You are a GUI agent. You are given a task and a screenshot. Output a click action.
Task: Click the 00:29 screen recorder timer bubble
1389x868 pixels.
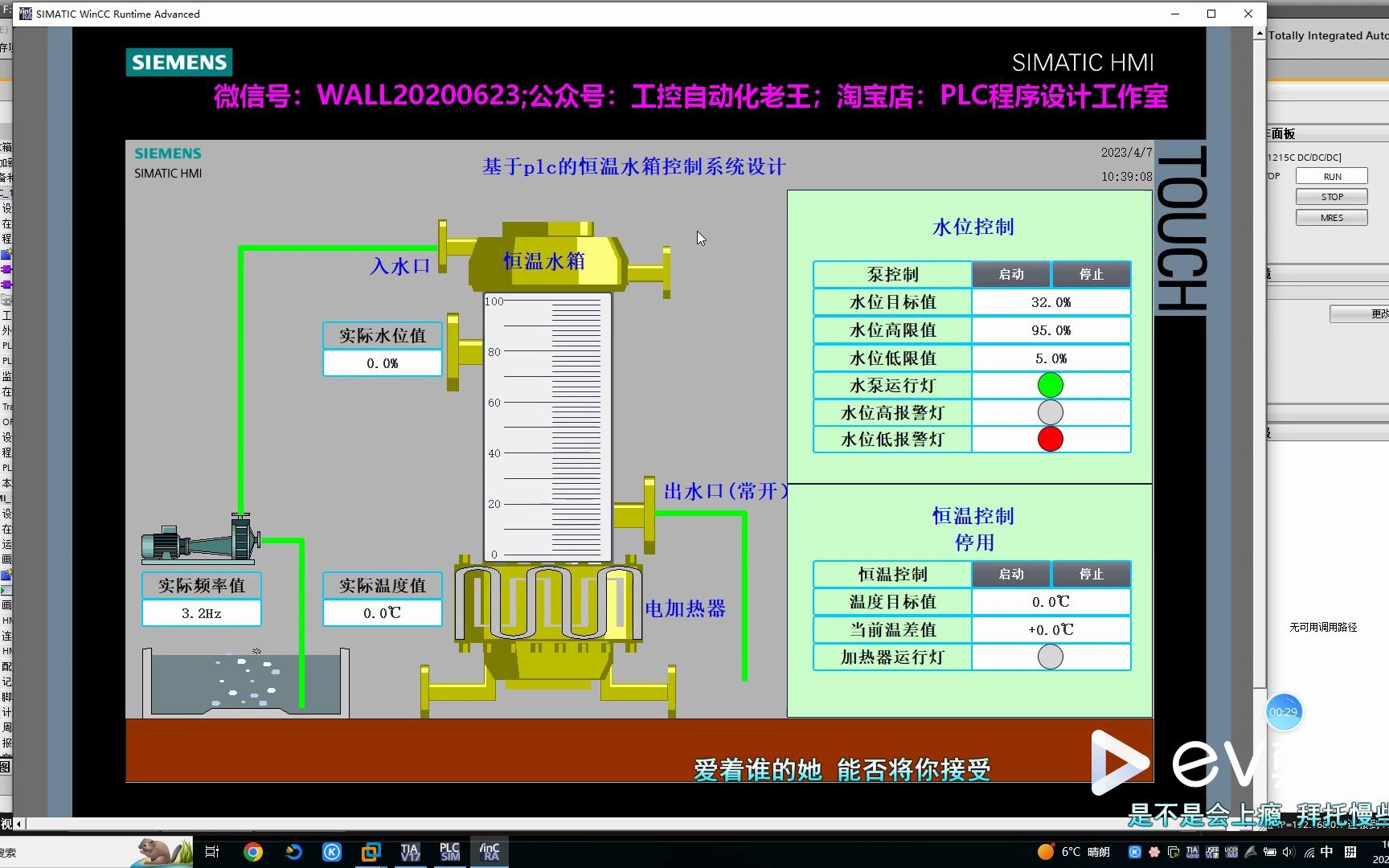pyautogui.click(x=1283, y=712)
